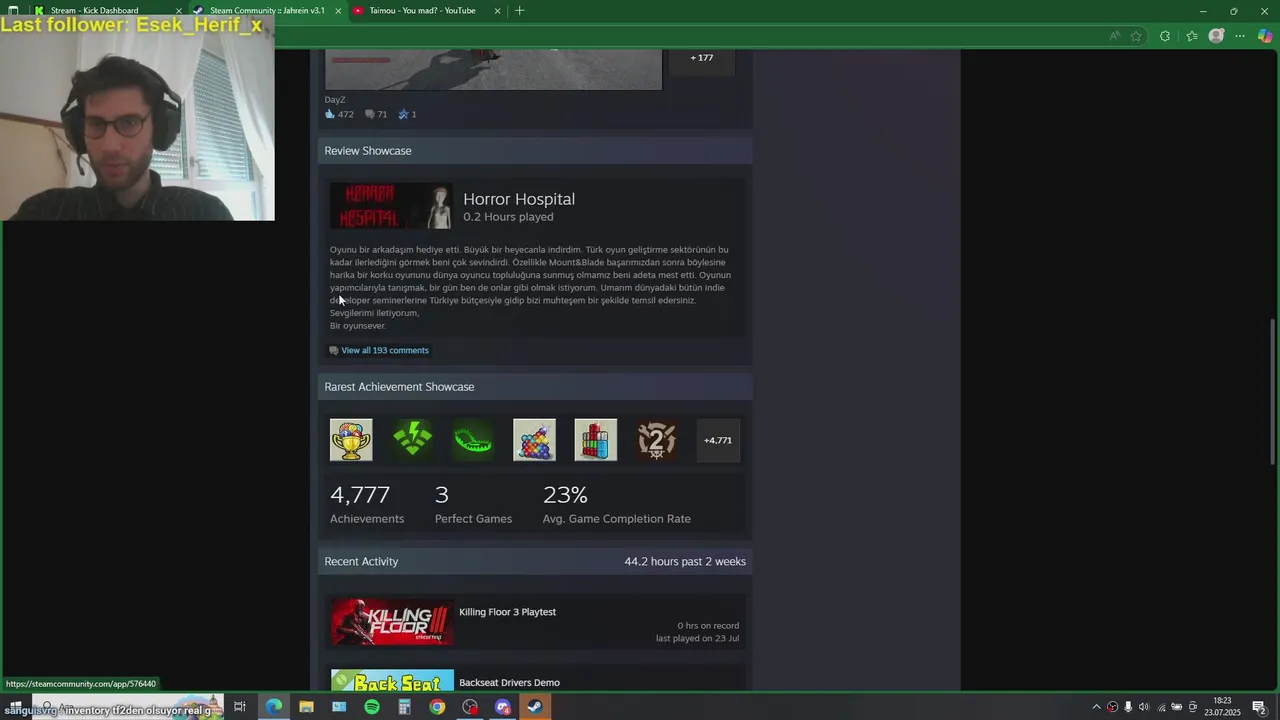
Task: Open the DayZ link under the screenshot
Action: coord(335,99)
